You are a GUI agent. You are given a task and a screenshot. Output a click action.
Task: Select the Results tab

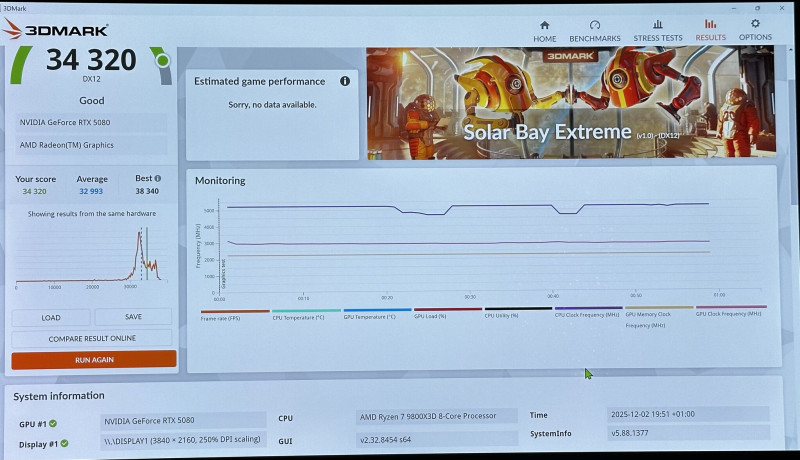[710, 31]
